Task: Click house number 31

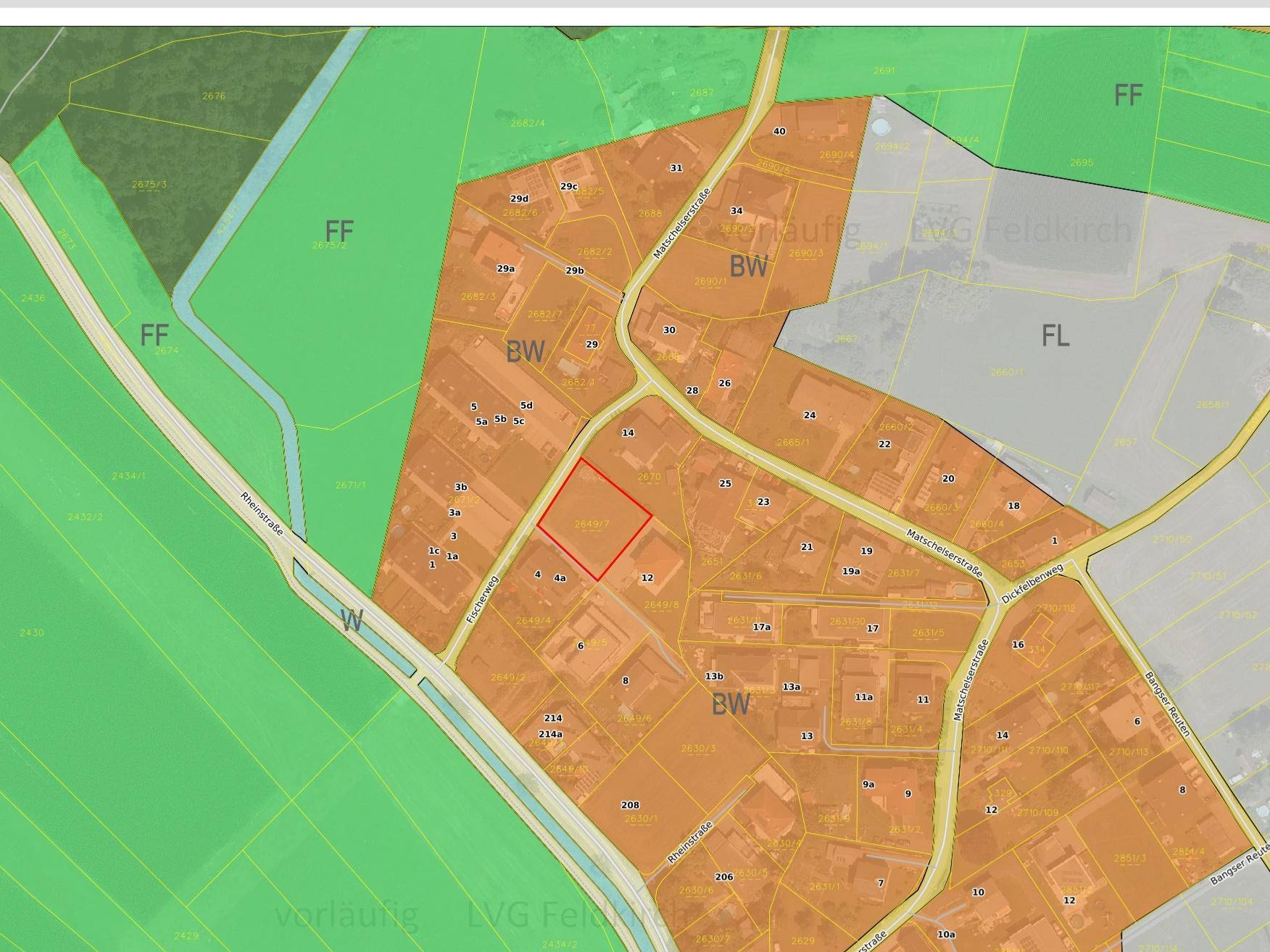Action: (676, 168)
